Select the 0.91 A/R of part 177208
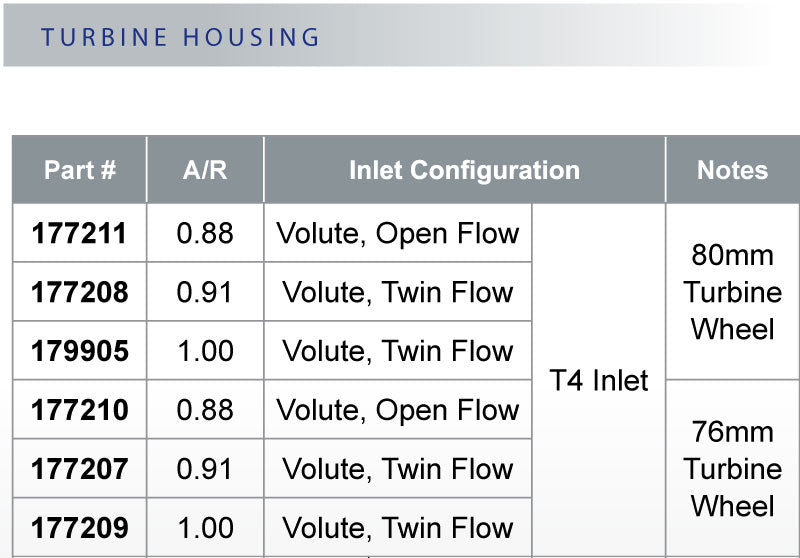 point(205,293)
